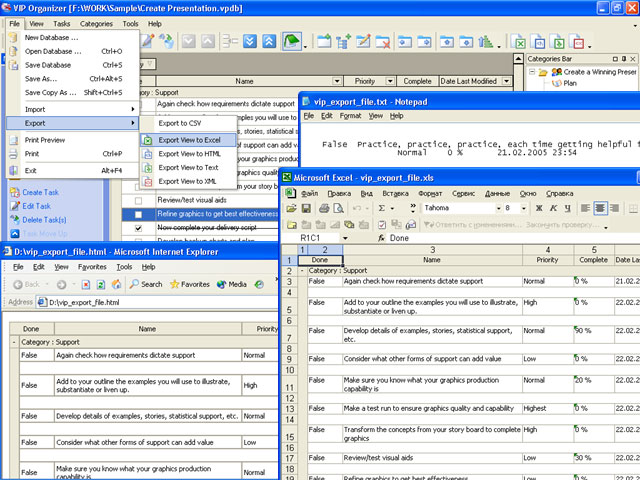Expand the R1C1 name box dropdown
This screenshot has width=640, height=480.
[346, 239]
